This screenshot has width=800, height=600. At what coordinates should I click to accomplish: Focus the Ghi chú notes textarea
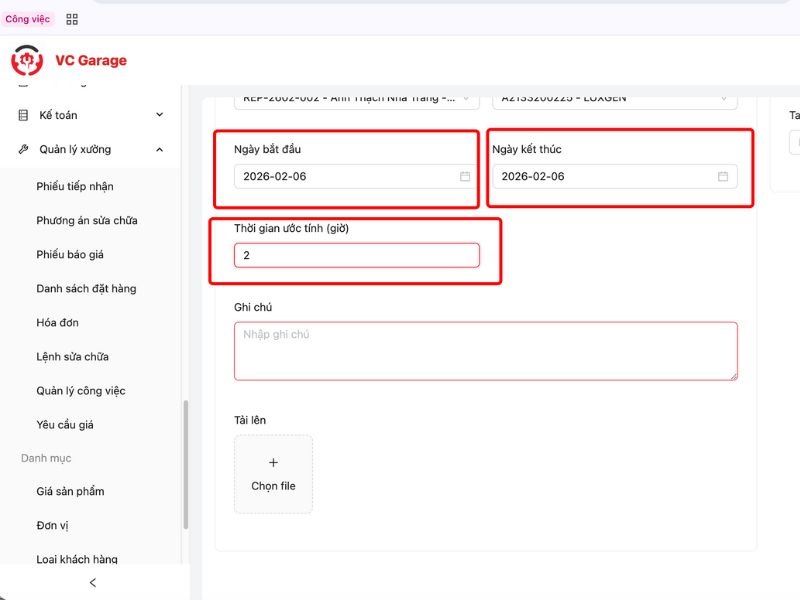pos(485,350)
